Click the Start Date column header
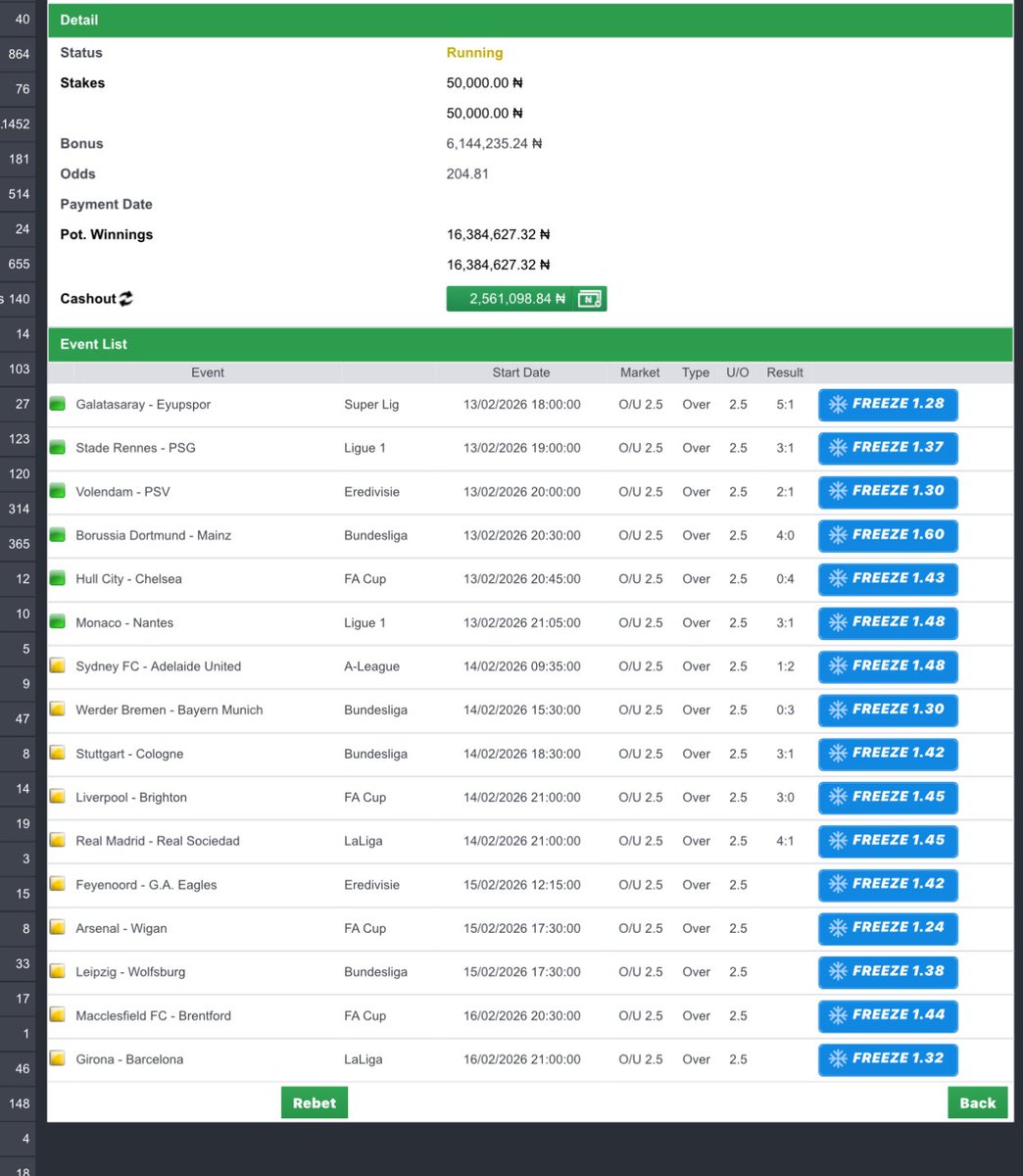The height and width of the screenshot is (1176, 1023). pyautogui.click(x=521, y=372)
